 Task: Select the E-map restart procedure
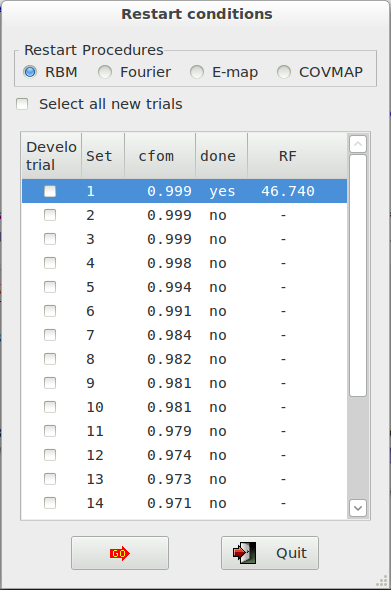coord(197,72)
